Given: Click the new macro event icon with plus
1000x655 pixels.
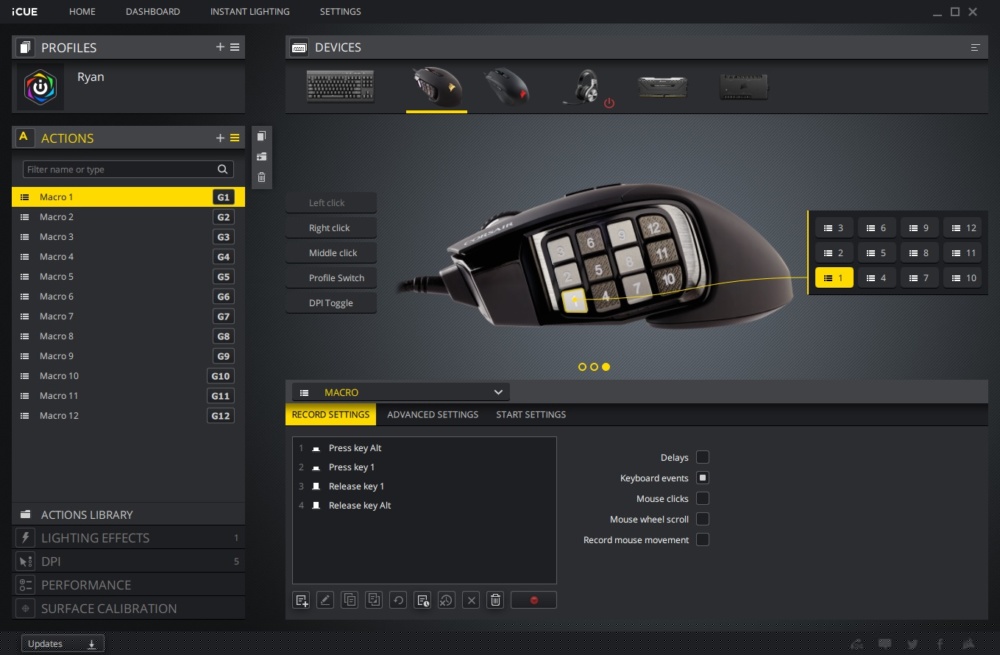Looking at the screenshot, I should (301, 600).
